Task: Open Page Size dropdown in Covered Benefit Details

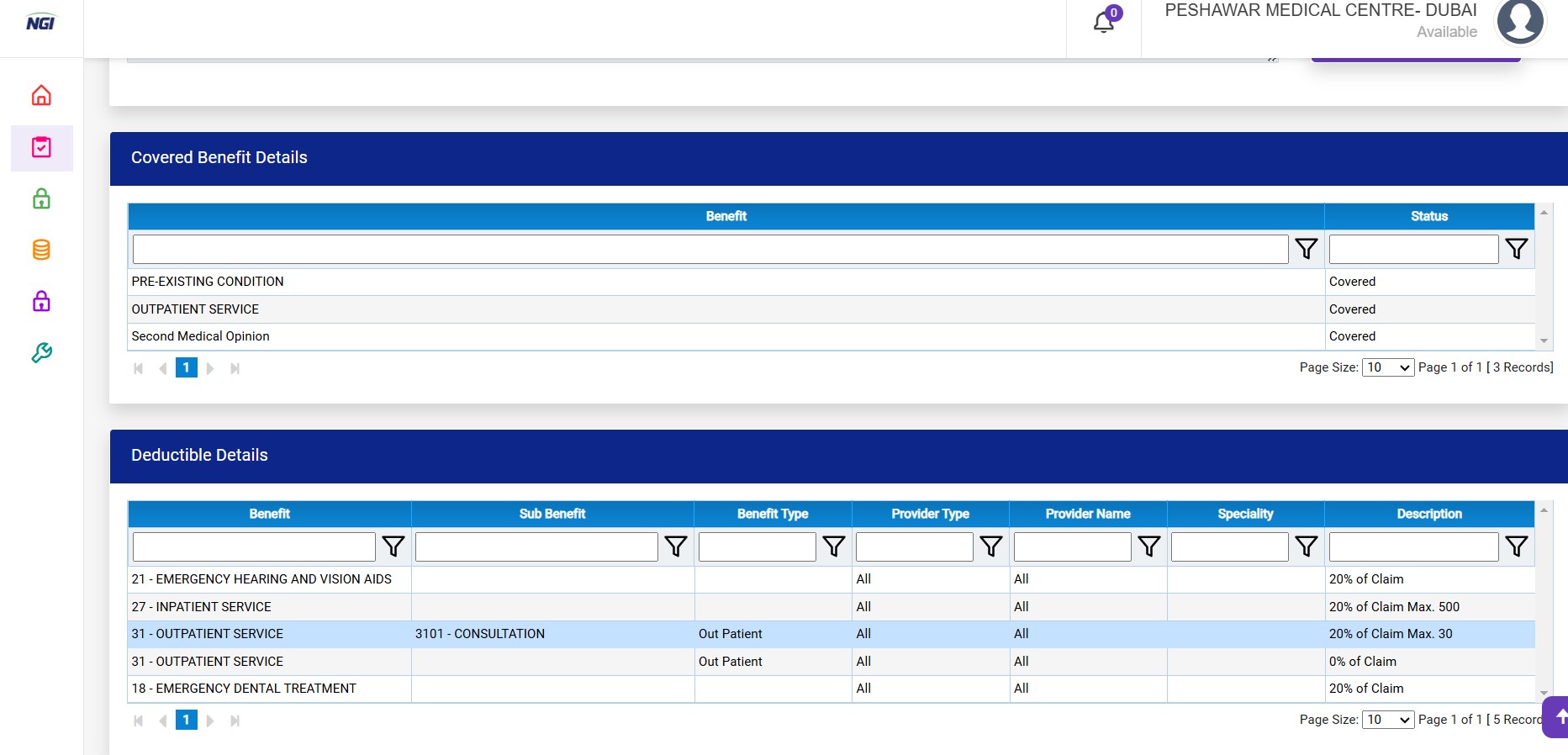Action: (1387, 367)
